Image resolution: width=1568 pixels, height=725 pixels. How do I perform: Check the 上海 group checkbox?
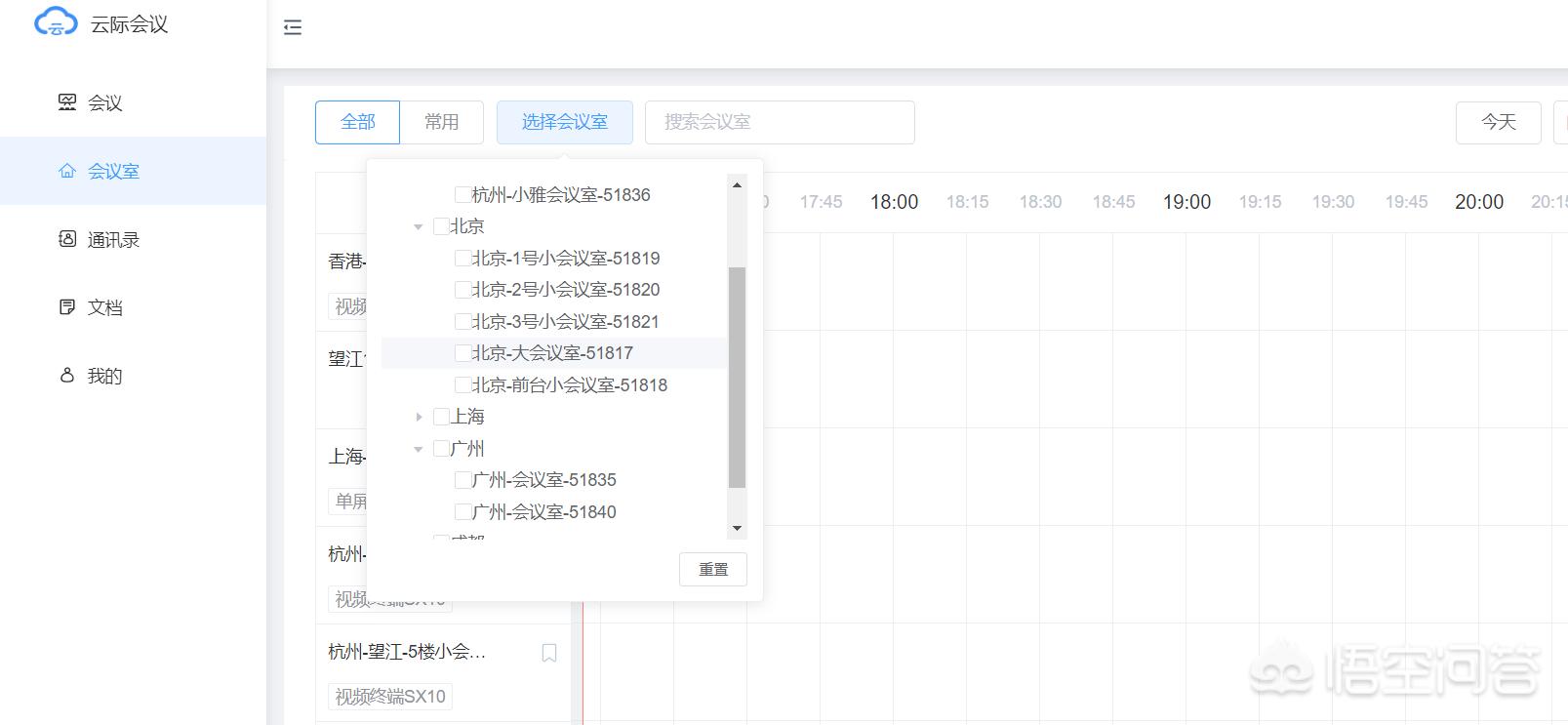(442, 417)
